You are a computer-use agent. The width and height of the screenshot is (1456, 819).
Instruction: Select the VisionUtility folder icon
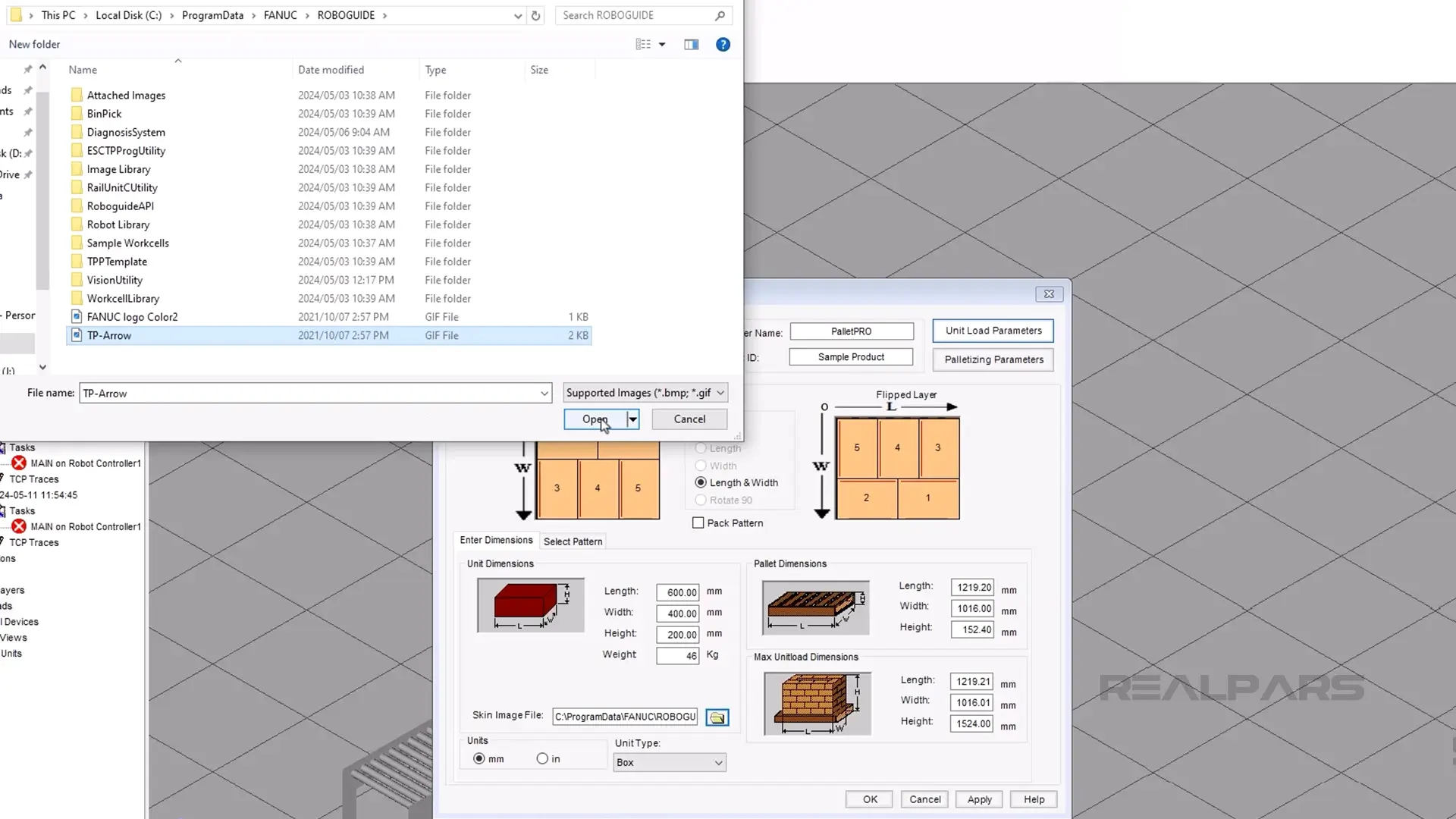click(77, 280)
